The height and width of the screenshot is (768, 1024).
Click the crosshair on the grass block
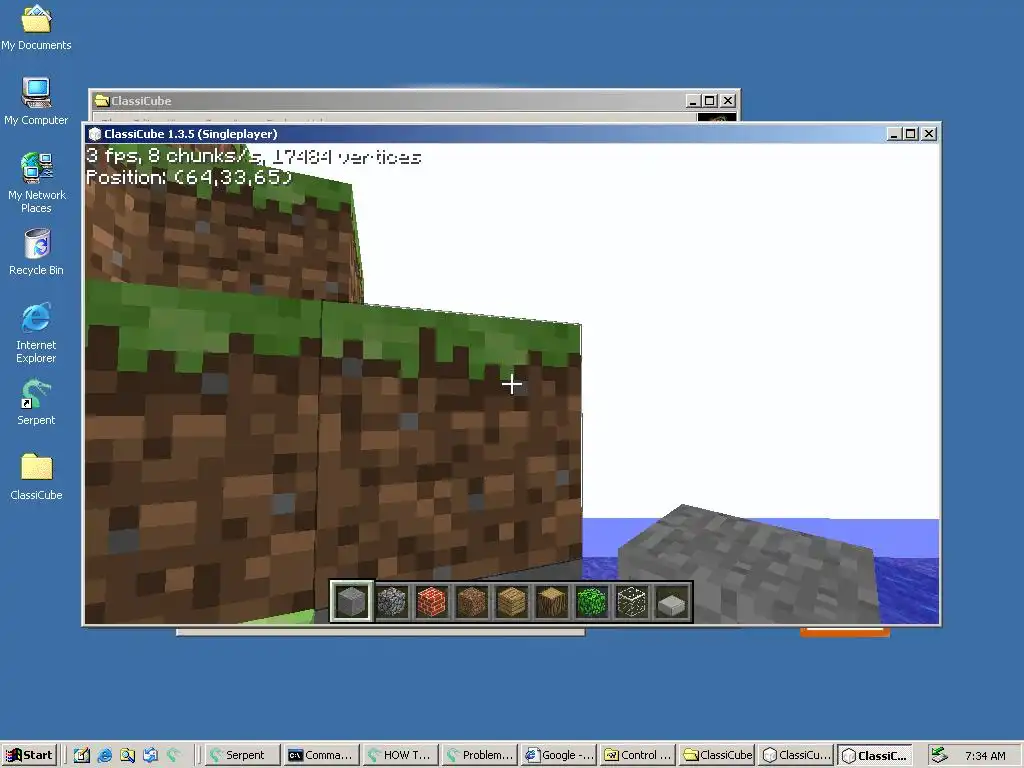(512, 385)
